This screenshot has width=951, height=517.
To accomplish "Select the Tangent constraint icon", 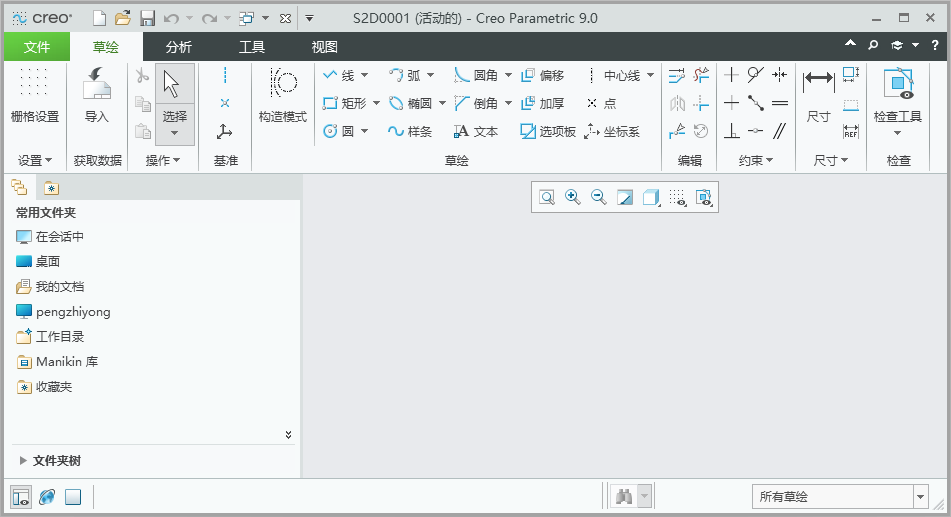I will pos(755,75).
